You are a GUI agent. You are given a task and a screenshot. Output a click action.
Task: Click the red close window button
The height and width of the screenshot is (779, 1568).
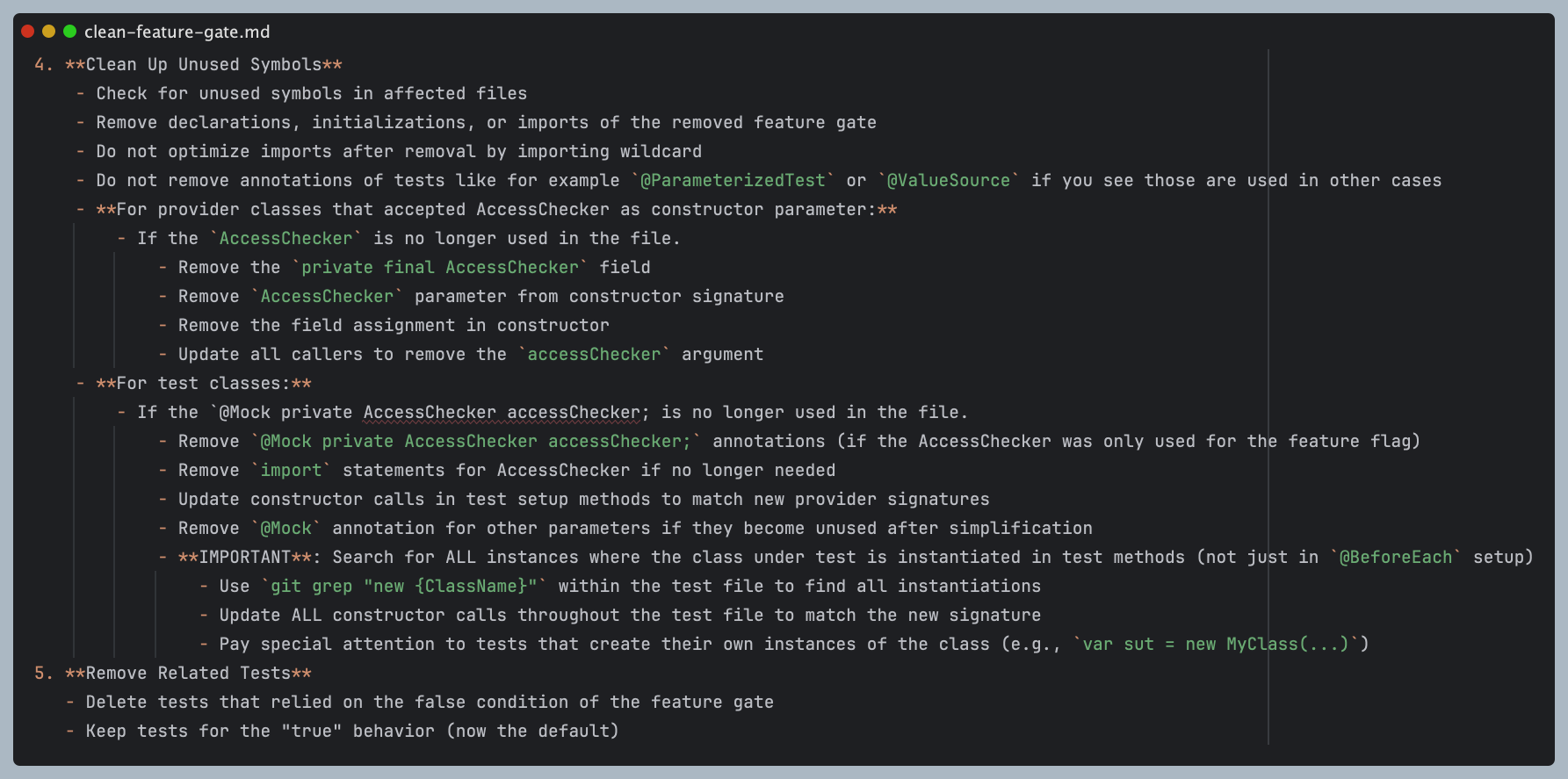point(27,32)
